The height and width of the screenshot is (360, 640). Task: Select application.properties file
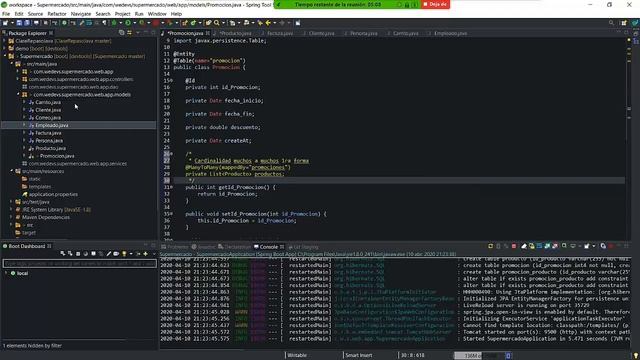pyautogui.click(x=53, y=195)
